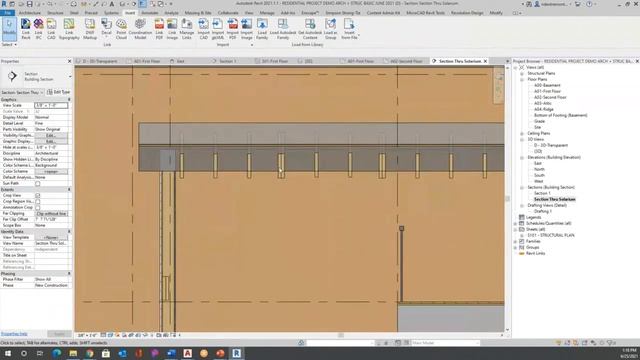Click the Import CAD tool icon
The height and width of the screenshot is (360, 640).
tap(203, 24)
